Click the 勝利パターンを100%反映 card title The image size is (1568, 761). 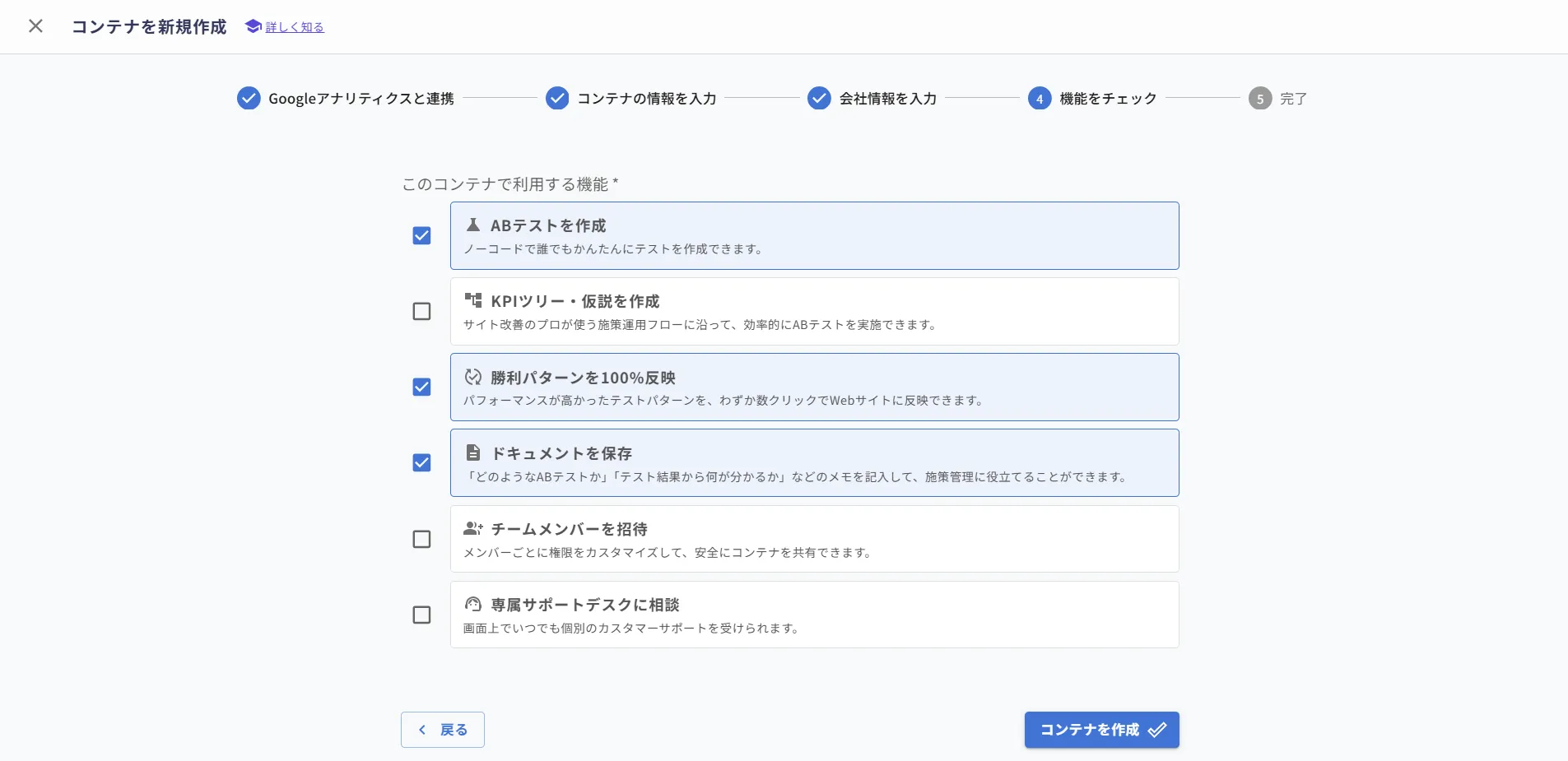(583, 378)
